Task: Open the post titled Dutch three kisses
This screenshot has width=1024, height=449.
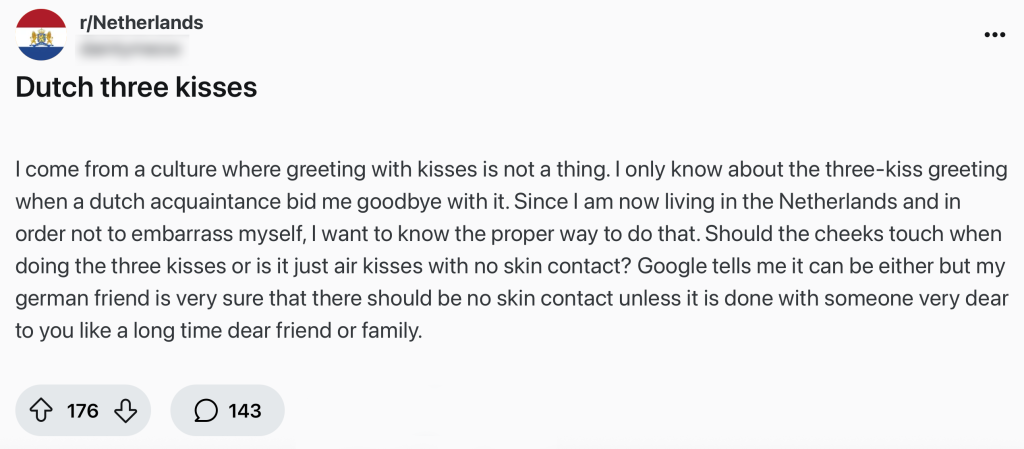Action: click(x=136, y=88)
